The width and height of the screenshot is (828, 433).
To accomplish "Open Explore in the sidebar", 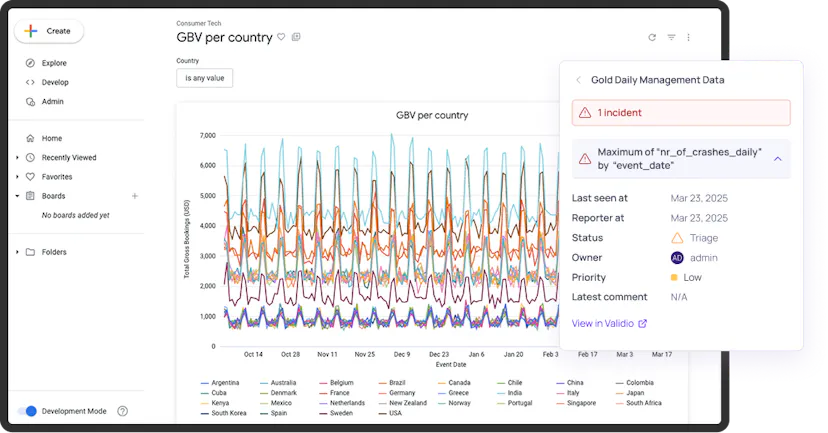I will point(54,63).
